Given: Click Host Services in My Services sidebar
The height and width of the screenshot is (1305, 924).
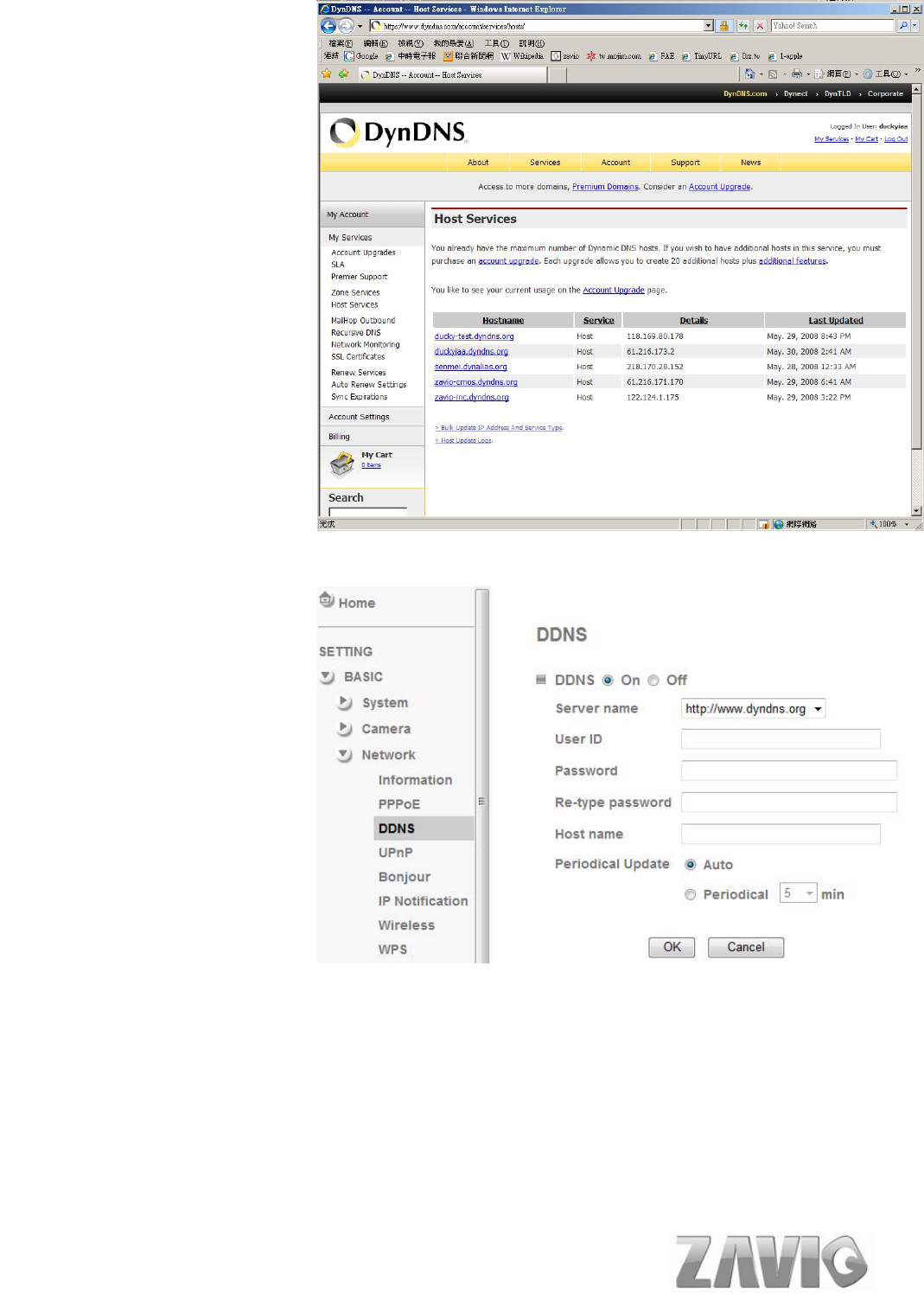Looking at the screenshot, I should coord(354,304).
